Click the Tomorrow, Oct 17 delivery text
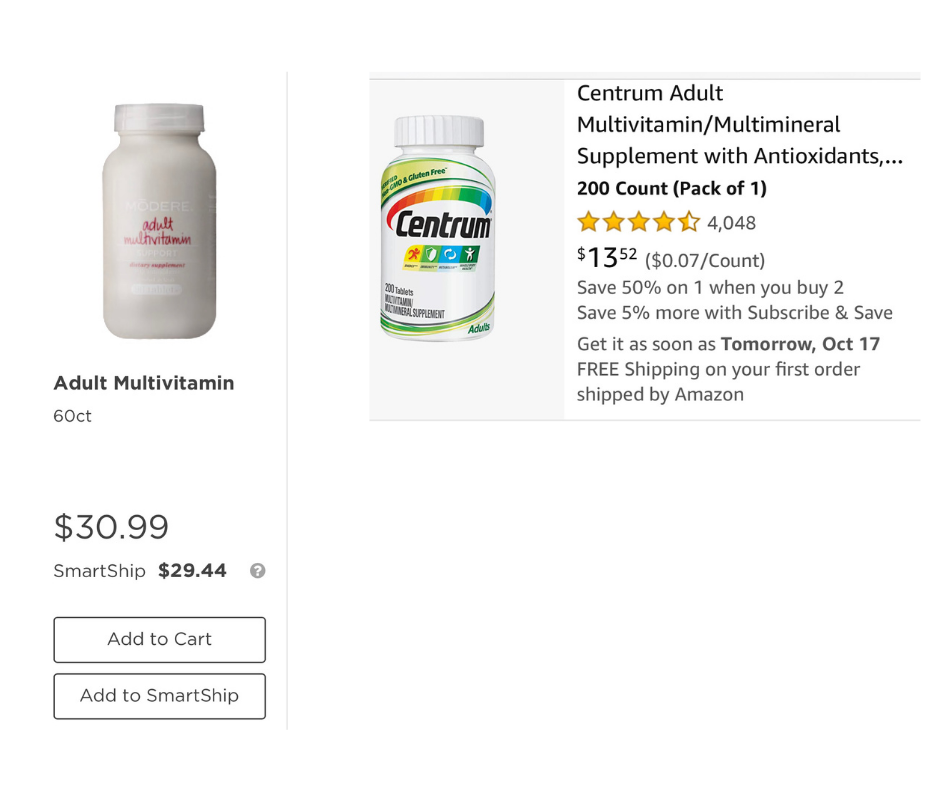 (800, 344)
